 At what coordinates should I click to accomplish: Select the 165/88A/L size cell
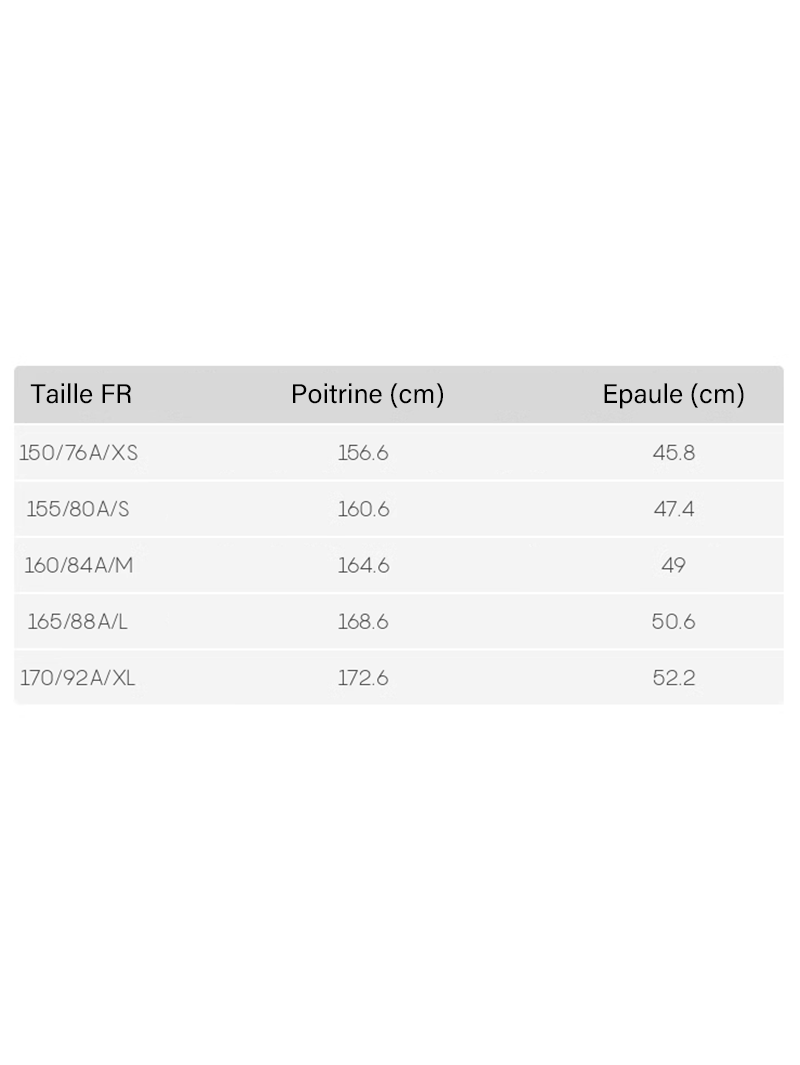(78, 621)
